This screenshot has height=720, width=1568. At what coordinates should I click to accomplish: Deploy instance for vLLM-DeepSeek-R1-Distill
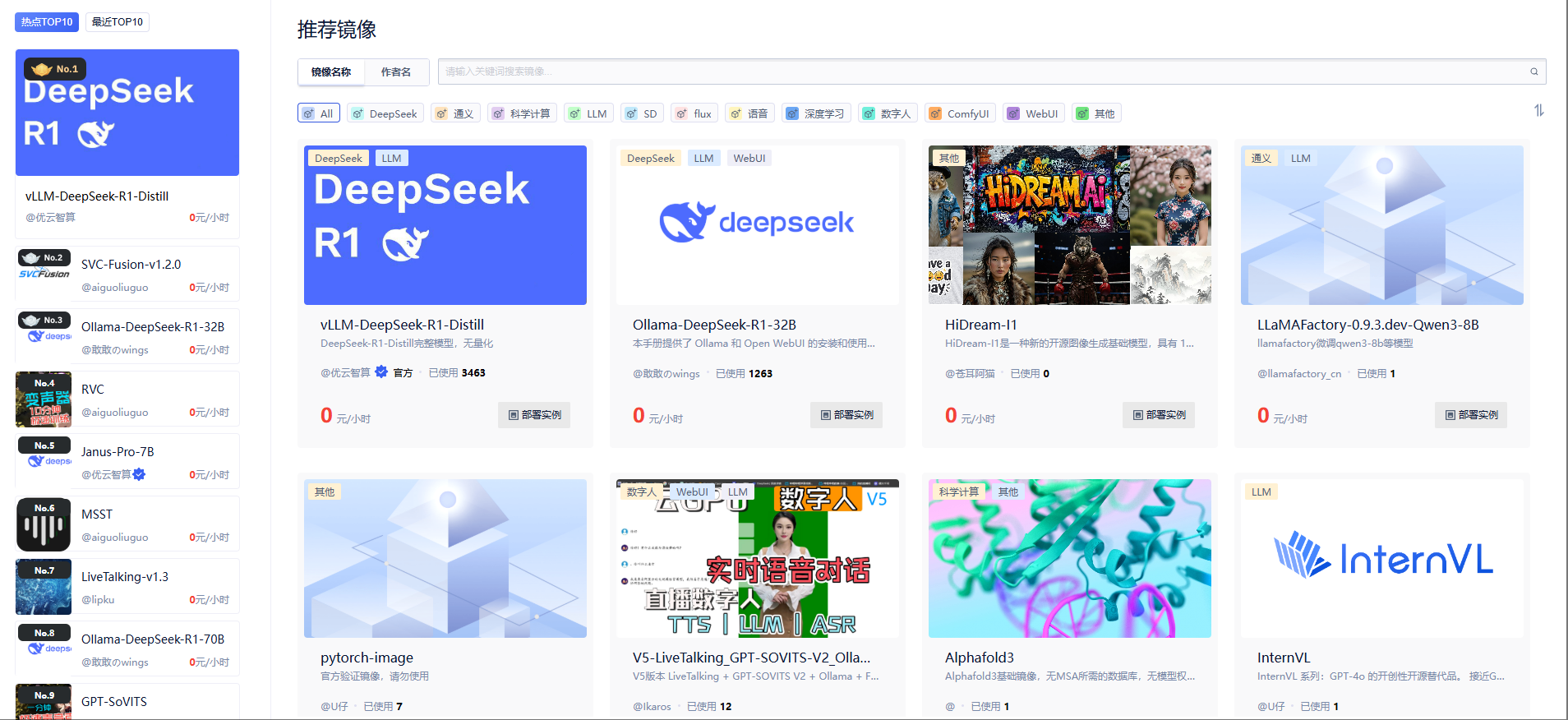point(534,415)
